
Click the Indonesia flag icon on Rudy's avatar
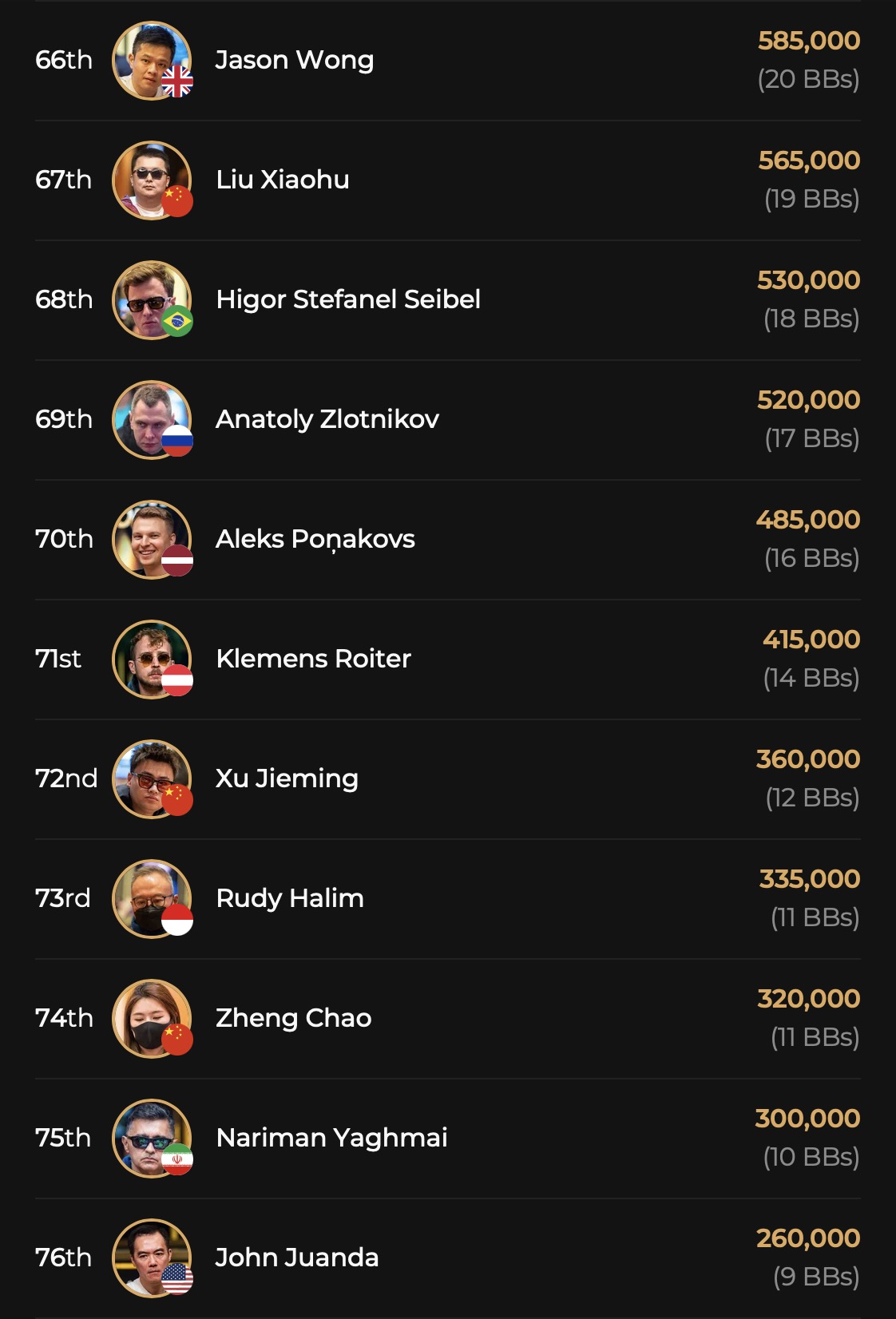[177, 920]
